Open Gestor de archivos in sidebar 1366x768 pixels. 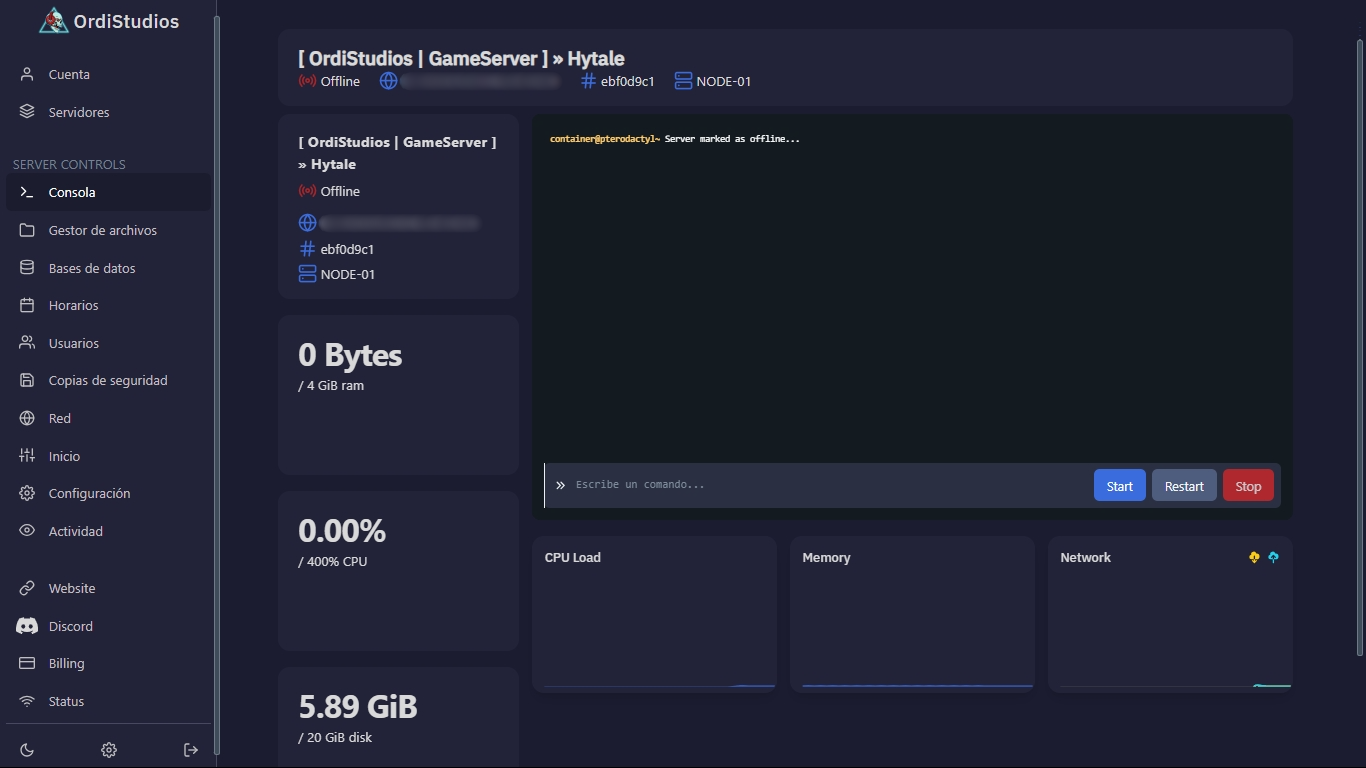(102, 230)
